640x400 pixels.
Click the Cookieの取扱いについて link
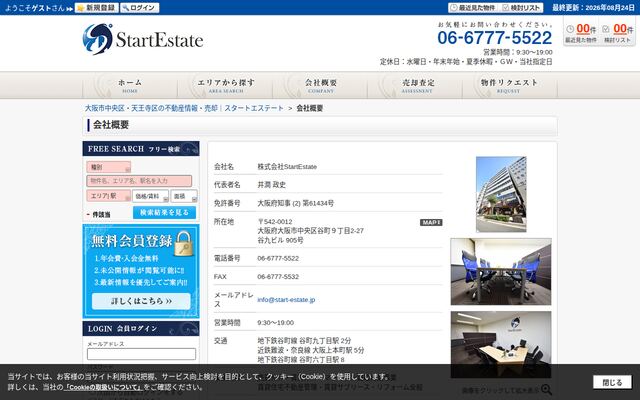point(103,387)
